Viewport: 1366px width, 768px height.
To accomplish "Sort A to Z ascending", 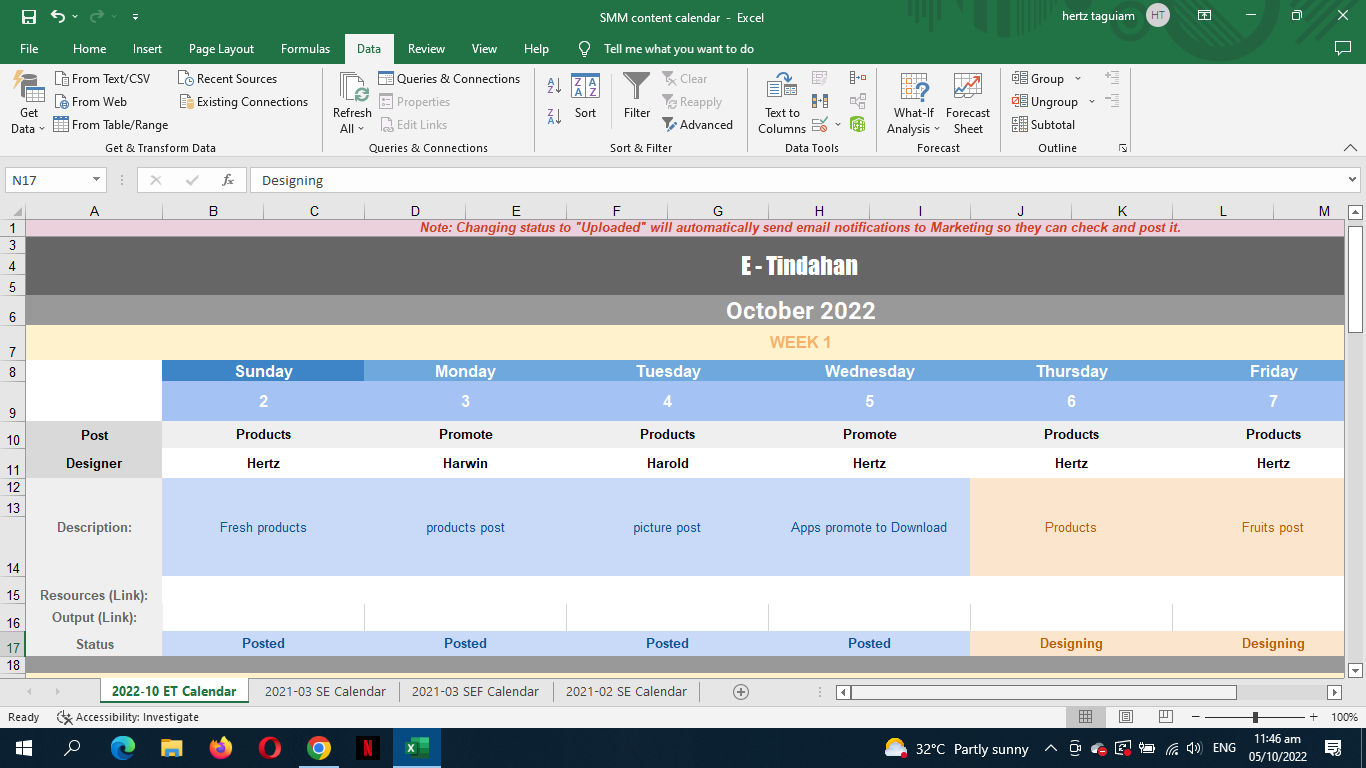I will click(554, 87).
